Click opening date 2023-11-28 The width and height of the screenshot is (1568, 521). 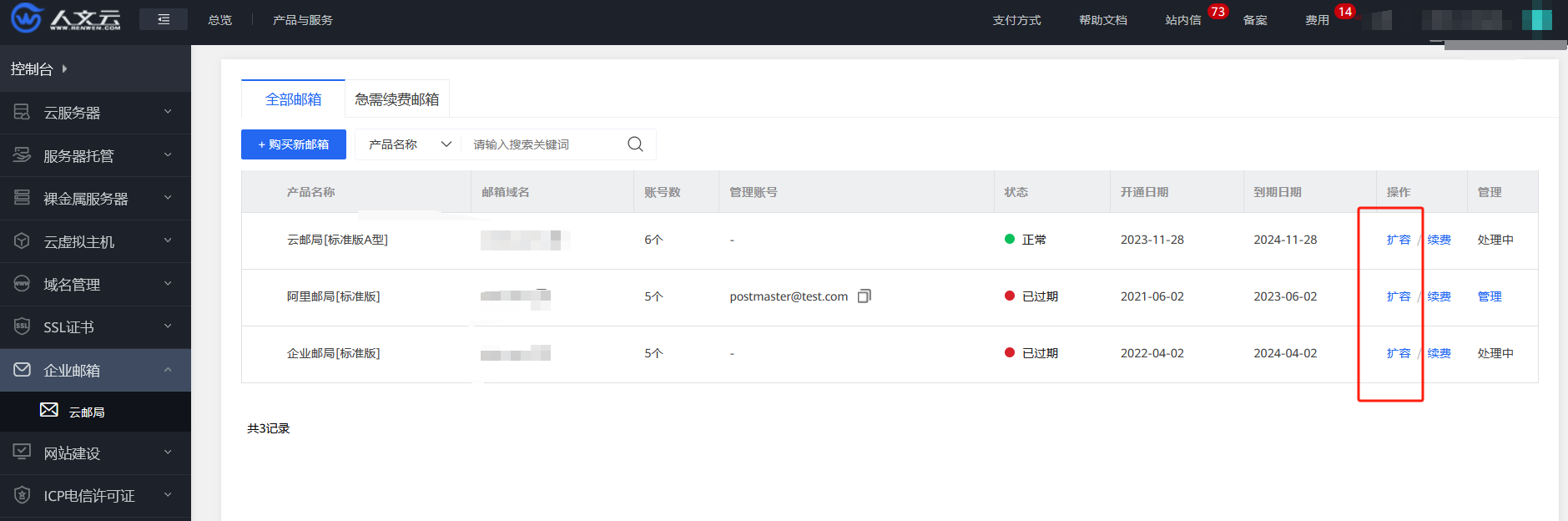click(1152, 240)
